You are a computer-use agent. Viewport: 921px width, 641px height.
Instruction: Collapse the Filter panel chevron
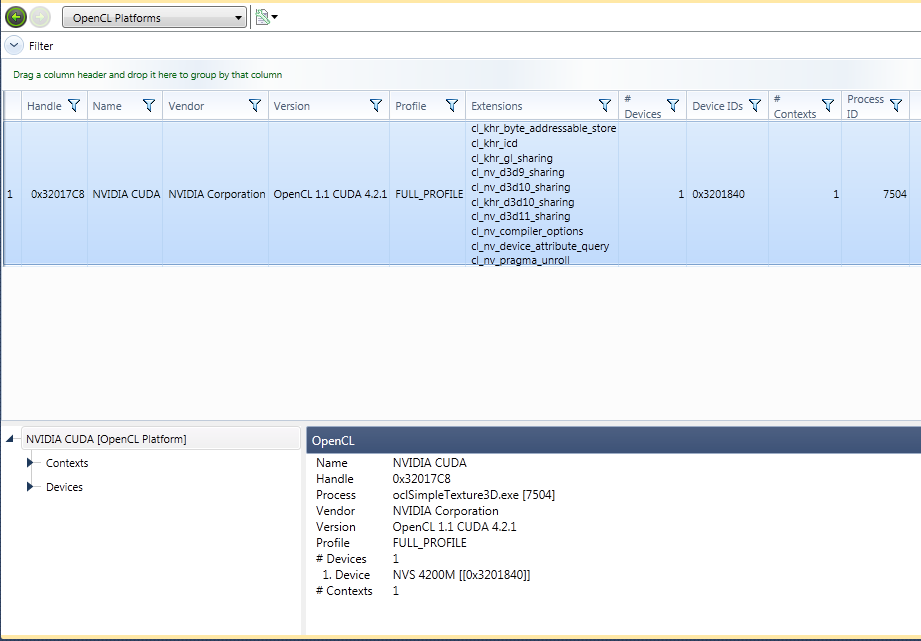point(14,44)
